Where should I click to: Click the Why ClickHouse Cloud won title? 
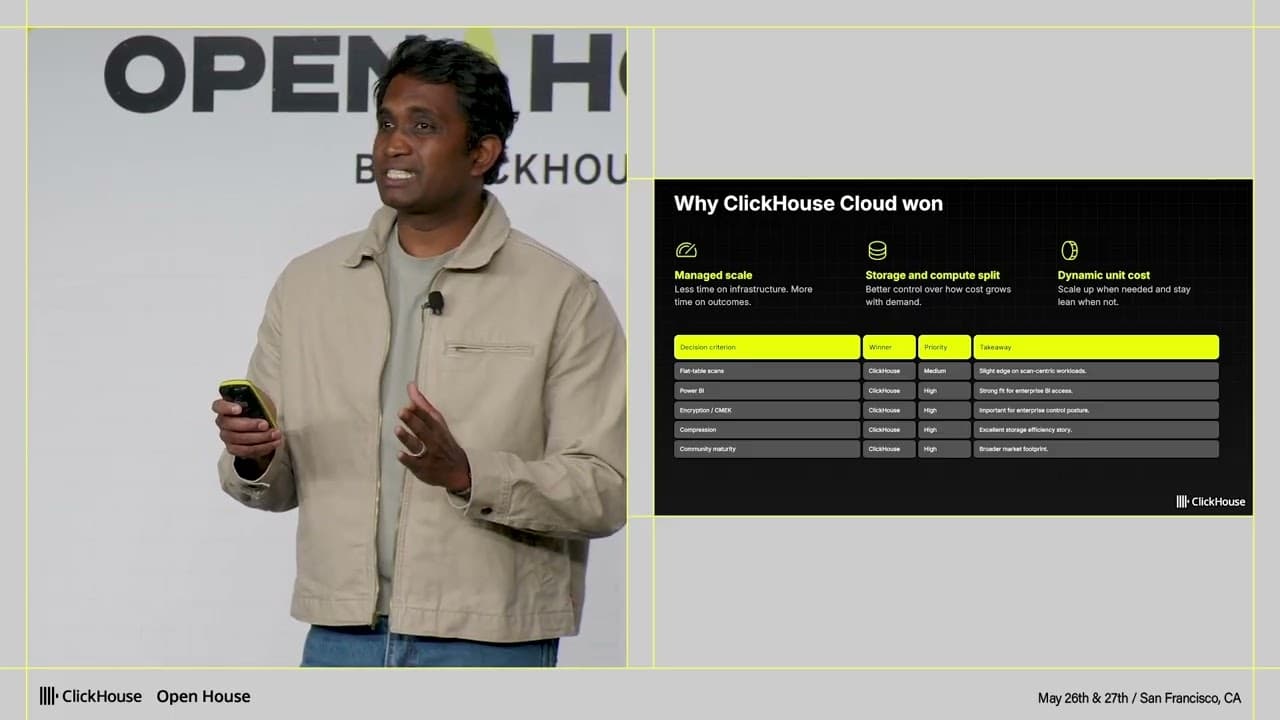pos(808,204)
